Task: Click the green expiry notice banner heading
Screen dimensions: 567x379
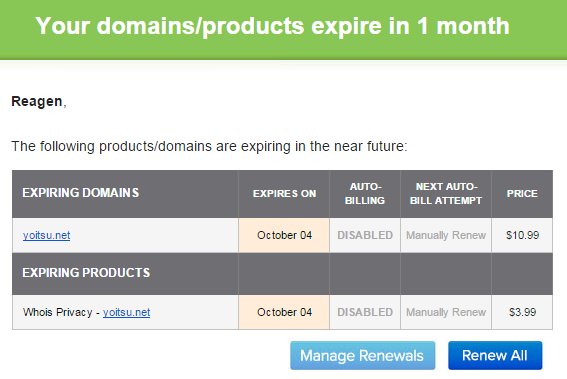Action: (x=272, y=26)
